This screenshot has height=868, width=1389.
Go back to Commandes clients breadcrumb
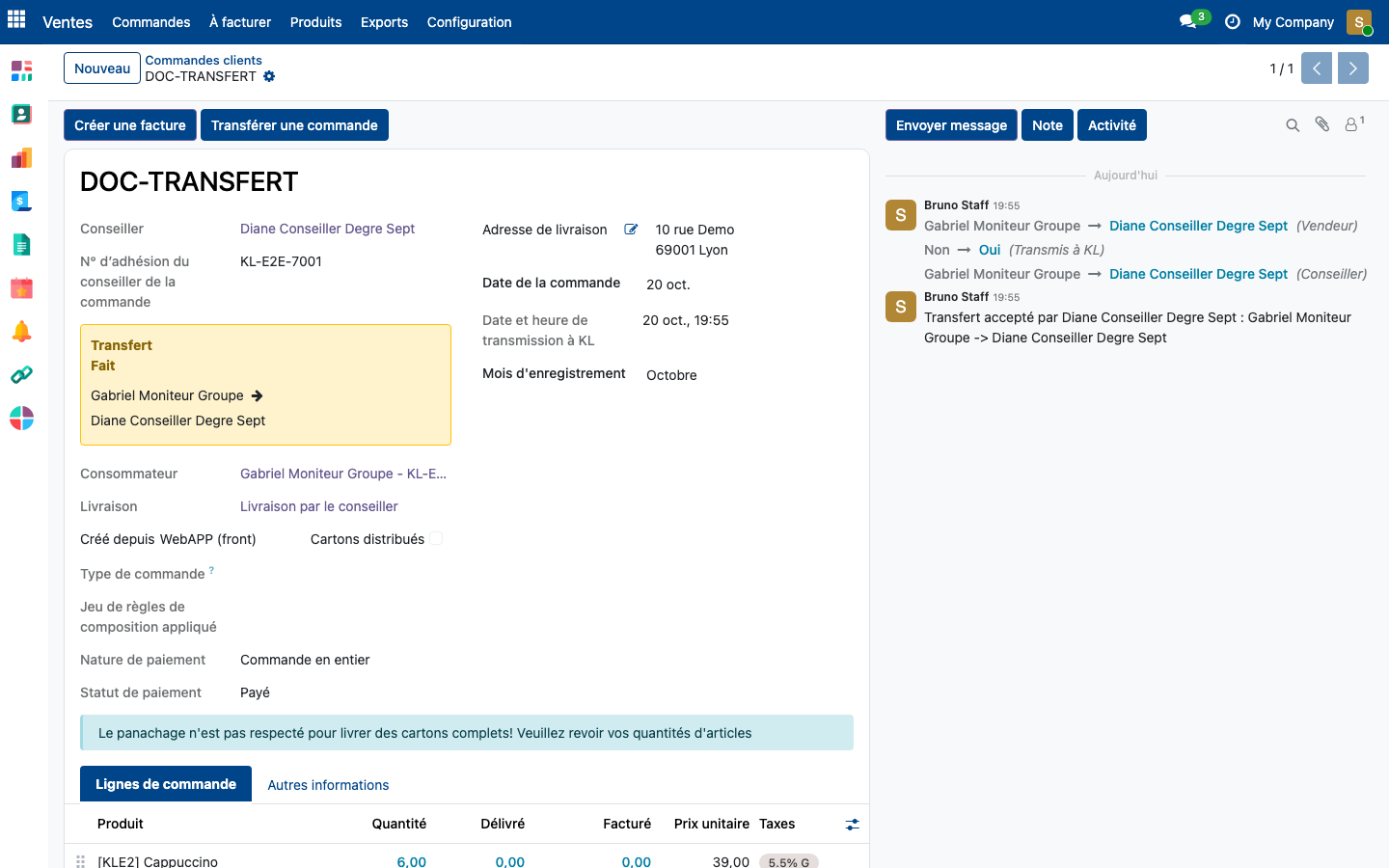(x=204, y=60)
